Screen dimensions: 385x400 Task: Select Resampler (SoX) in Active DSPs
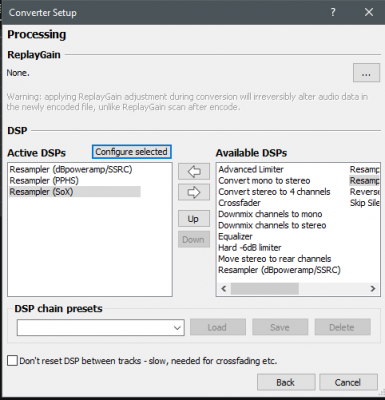(x=75, y=192)
